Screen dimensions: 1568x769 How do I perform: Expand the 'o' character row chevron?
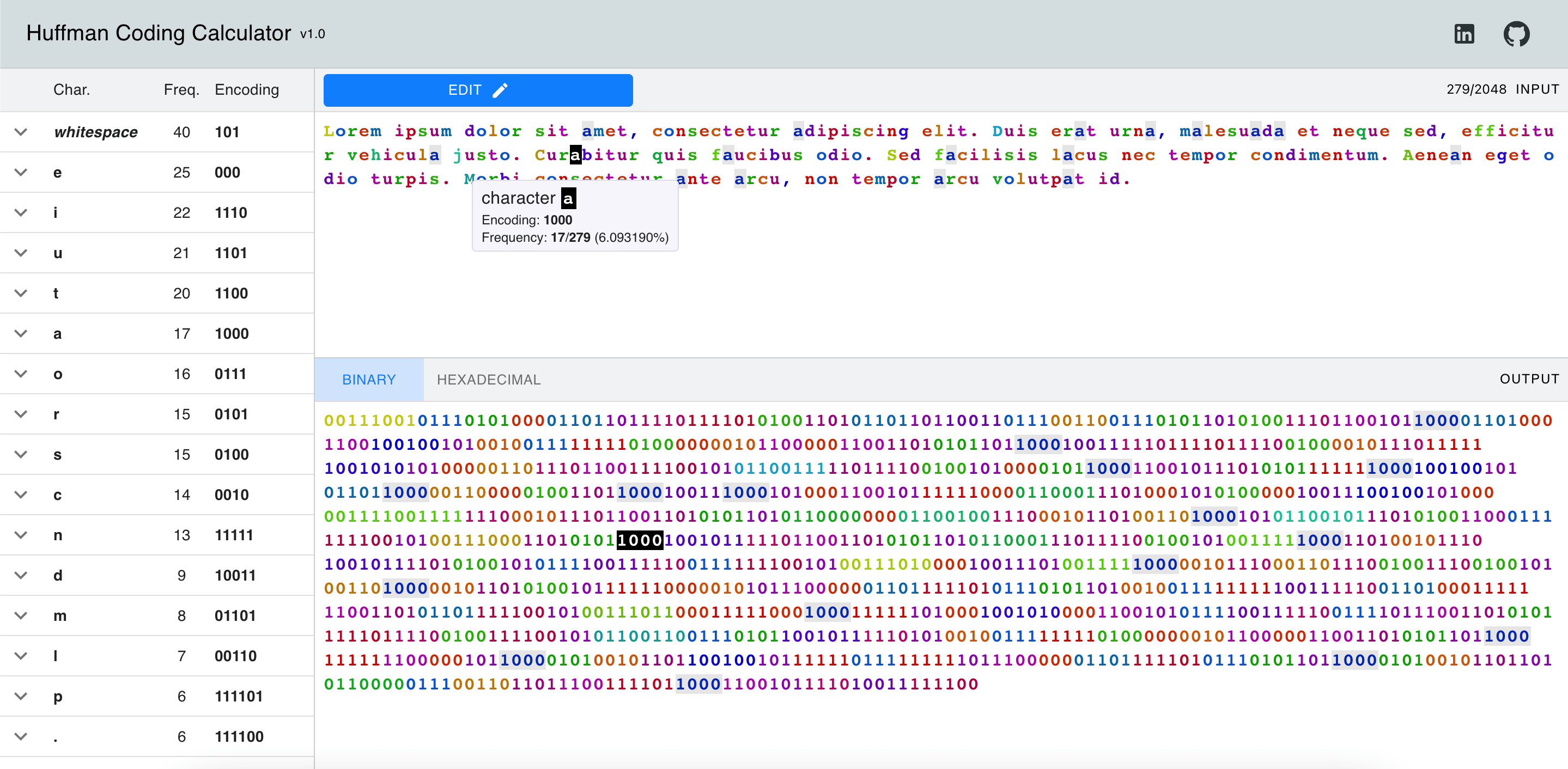click(21, 374)
